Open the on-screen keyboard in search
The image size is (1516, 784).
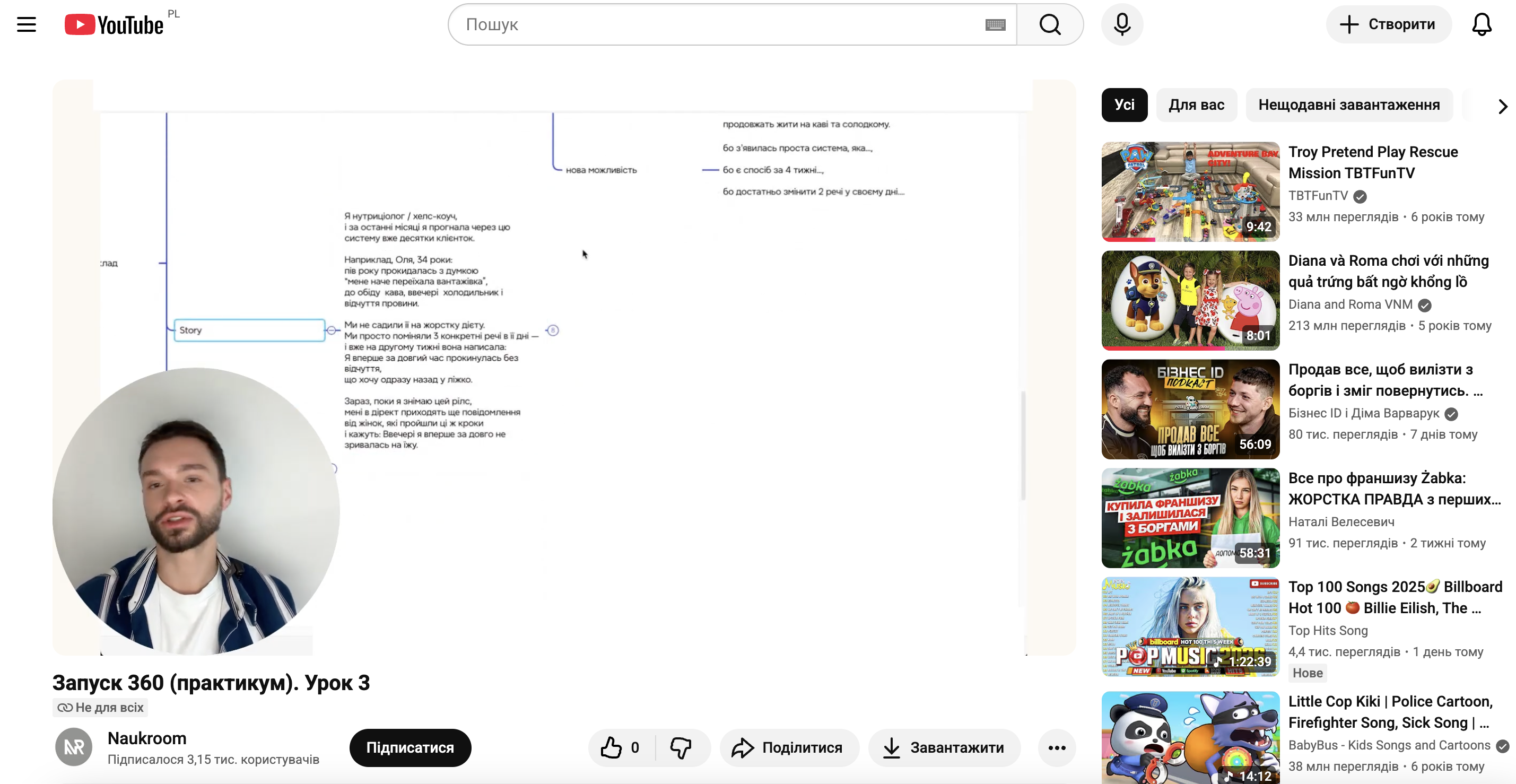(995, 25)
